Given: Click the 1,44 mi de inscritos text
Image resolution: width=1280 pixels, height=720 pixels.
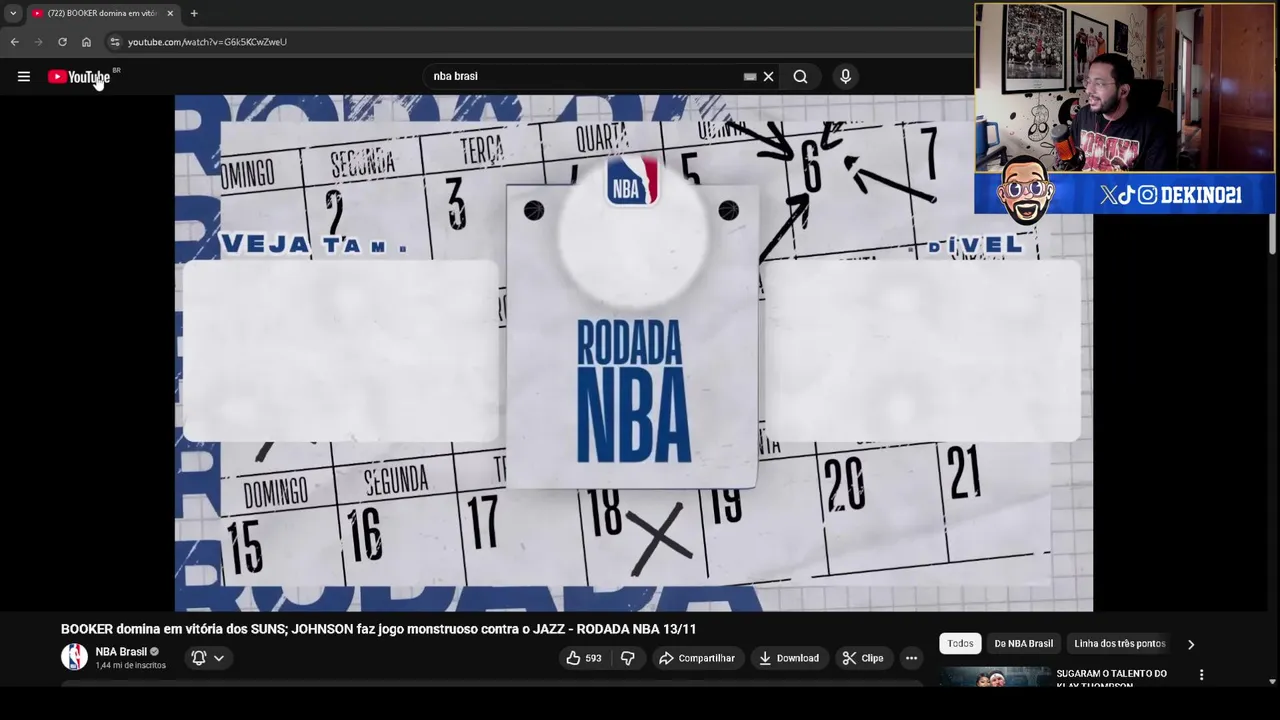Looking at the screenshot, I should pos(130,666).
